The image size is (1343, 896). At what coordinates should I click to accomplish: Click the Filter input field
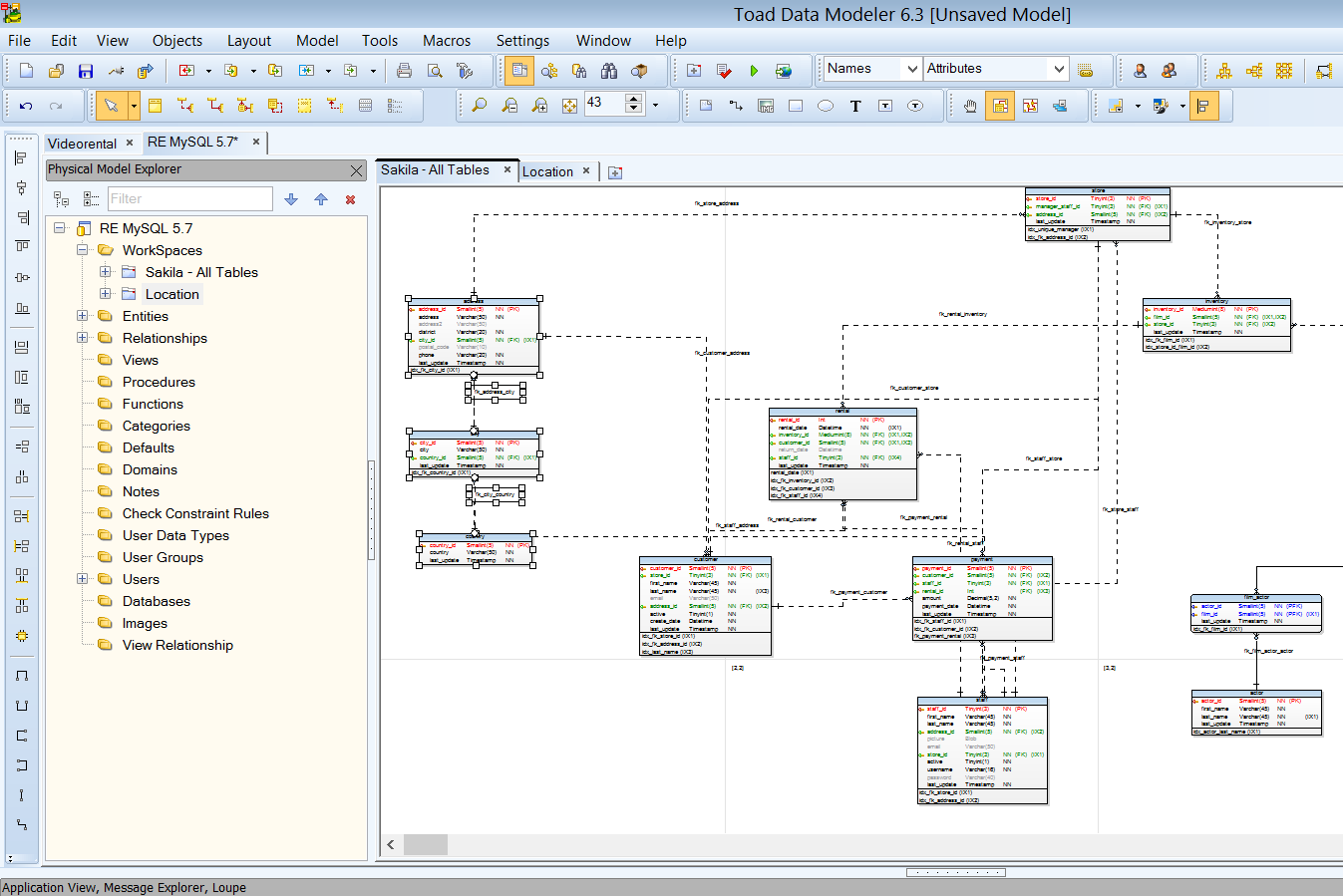point(189,199)
